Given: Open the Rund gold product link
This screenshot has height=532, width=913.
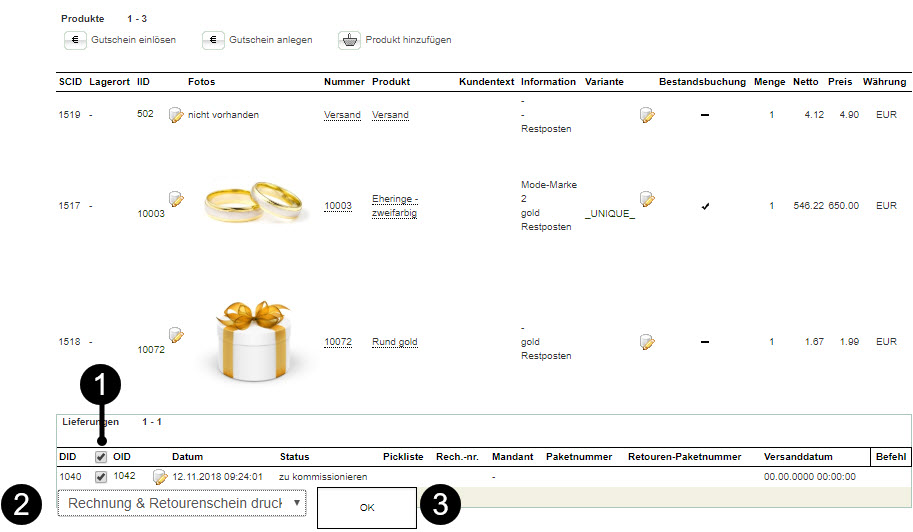Looking at the screenshot, I should [x=394, y=342].
